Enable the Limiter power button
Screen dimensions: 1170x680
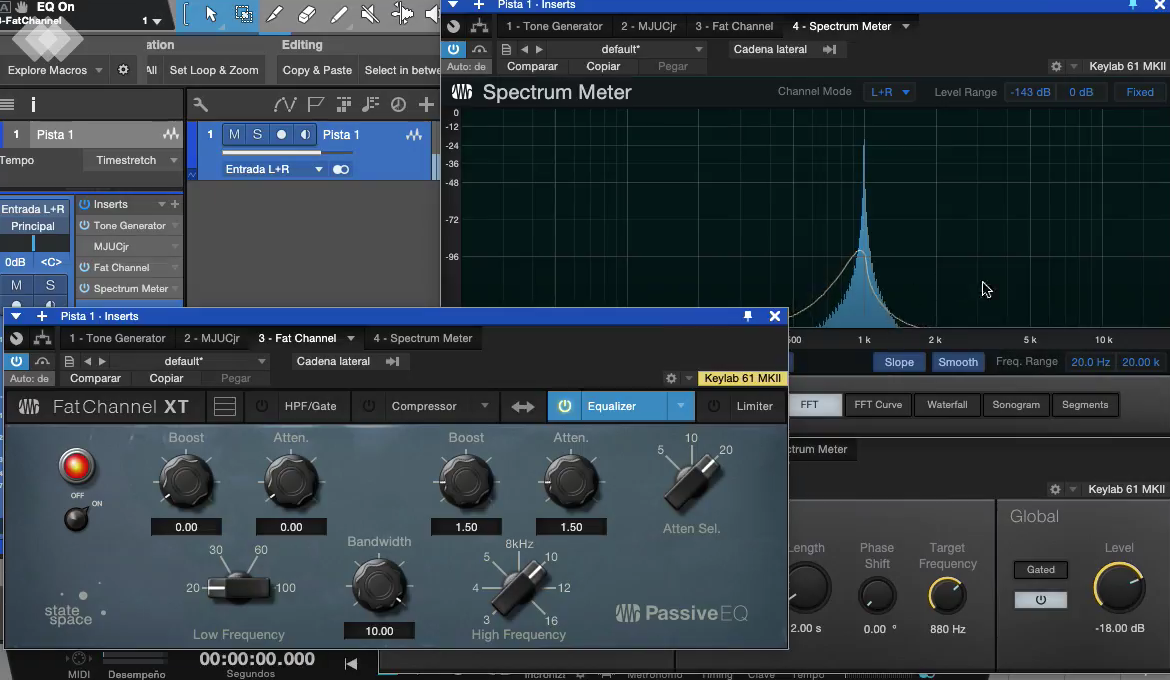tap(714, 406)
